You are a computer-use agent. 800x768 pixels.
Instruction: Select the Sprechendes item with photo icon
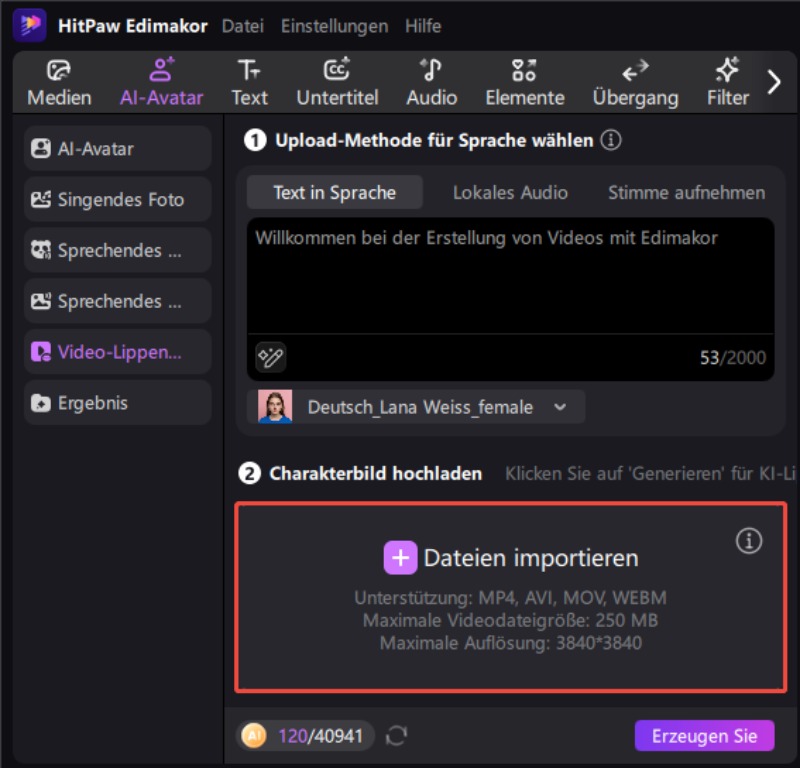click(118, 301)
